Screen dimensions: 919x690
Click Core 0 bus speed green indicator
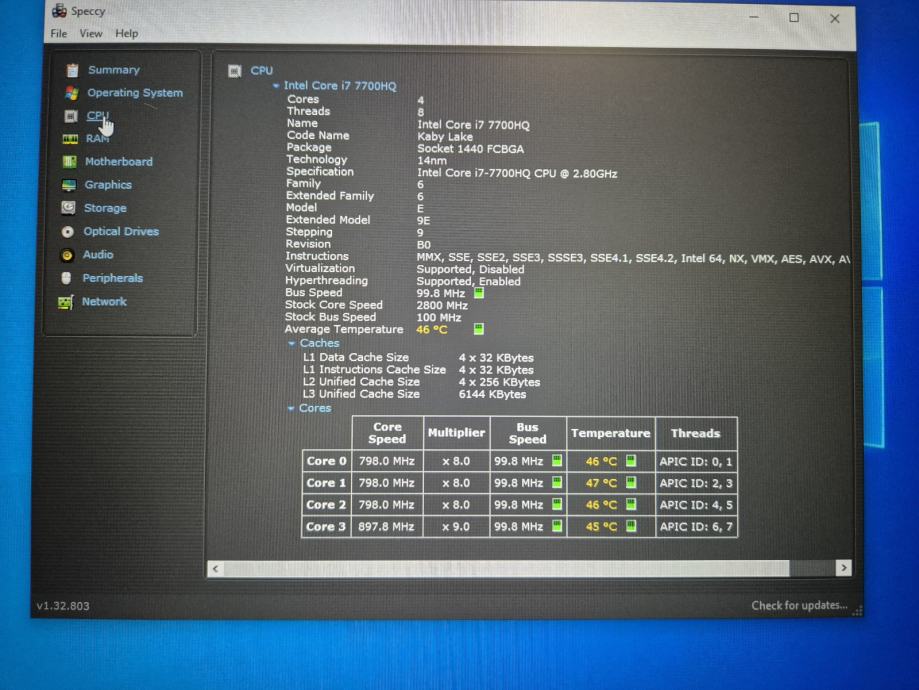pyautogui.click(x=557, y=461)
